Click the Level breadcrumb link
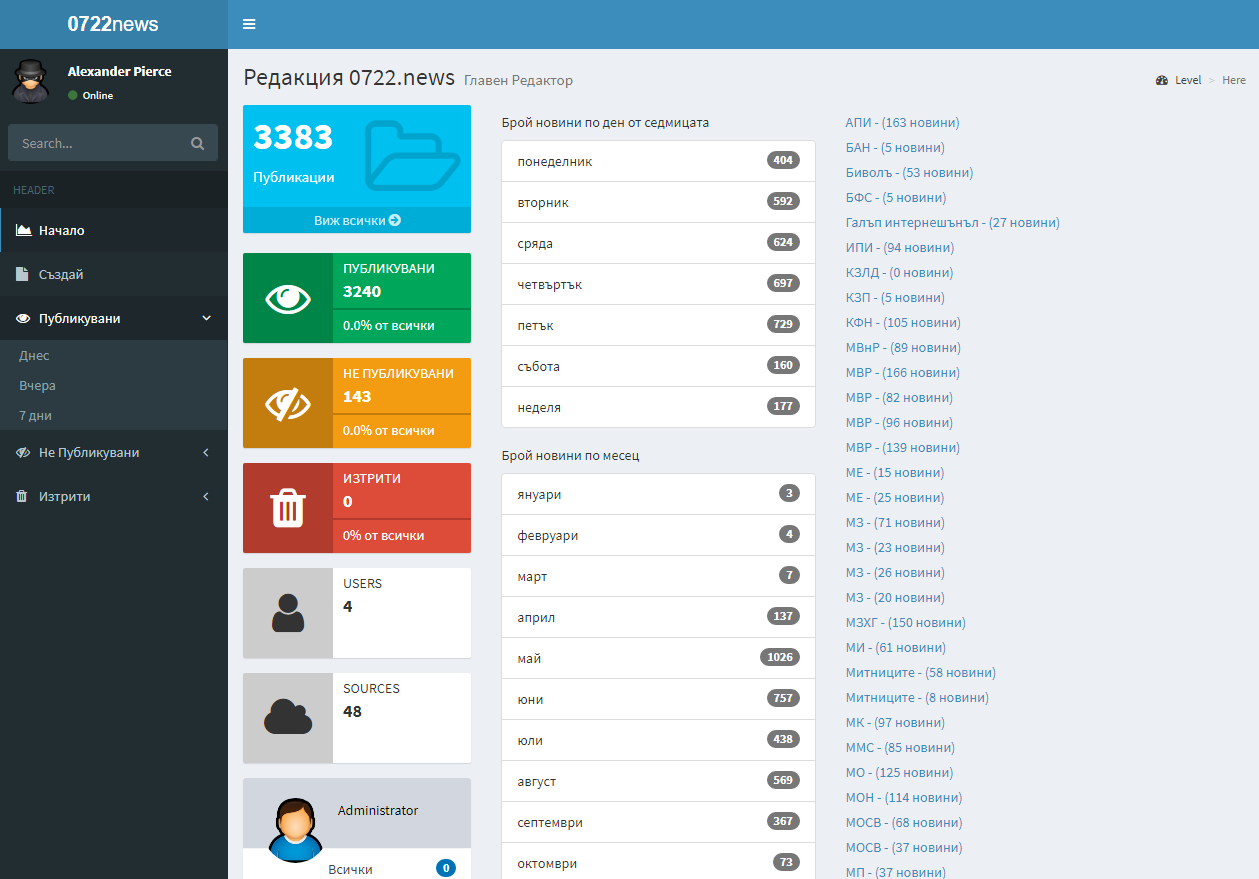This screenshot has height=879, width=1259. click(x=1188, y=80)
